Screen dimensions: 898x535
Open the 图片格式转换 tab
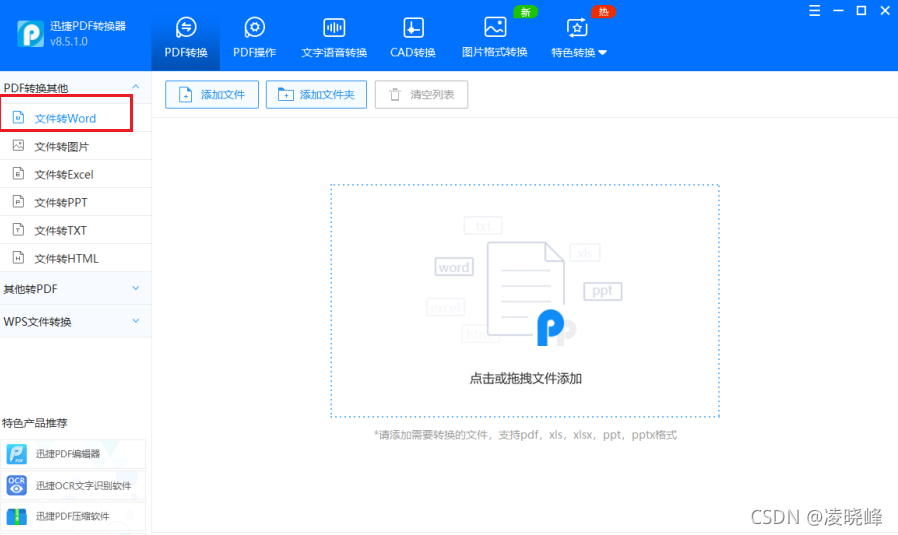point(495,37)
